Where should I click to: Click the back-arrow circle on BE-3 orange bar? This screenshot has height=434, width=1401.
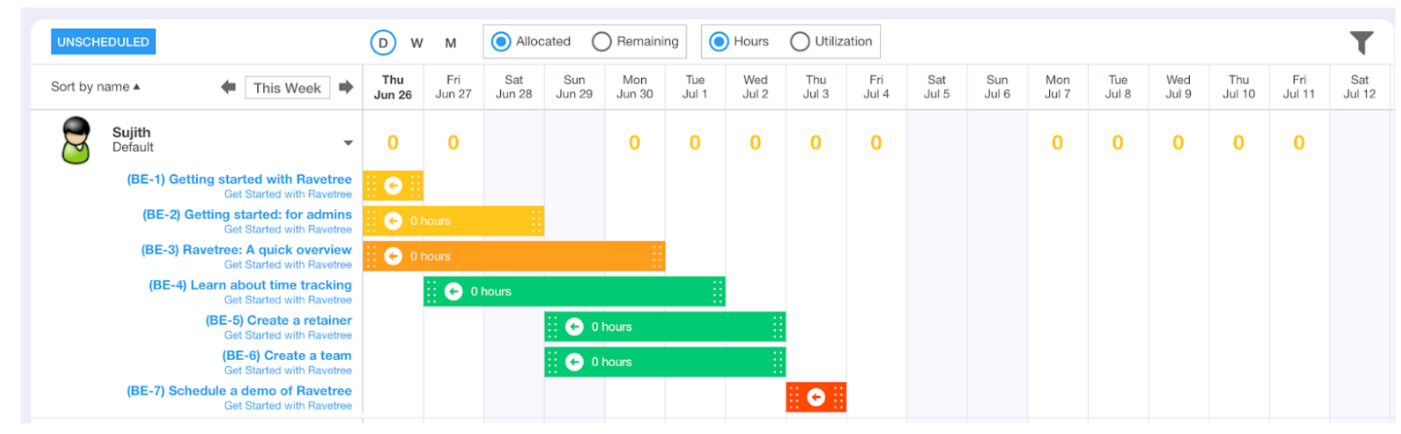tap(393, 256)
